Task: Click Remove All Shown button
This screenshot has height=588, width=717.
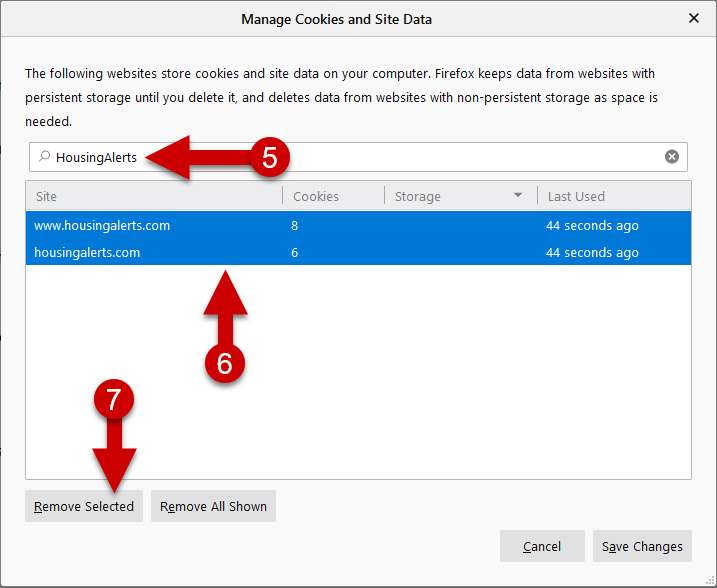Action: 213,506
